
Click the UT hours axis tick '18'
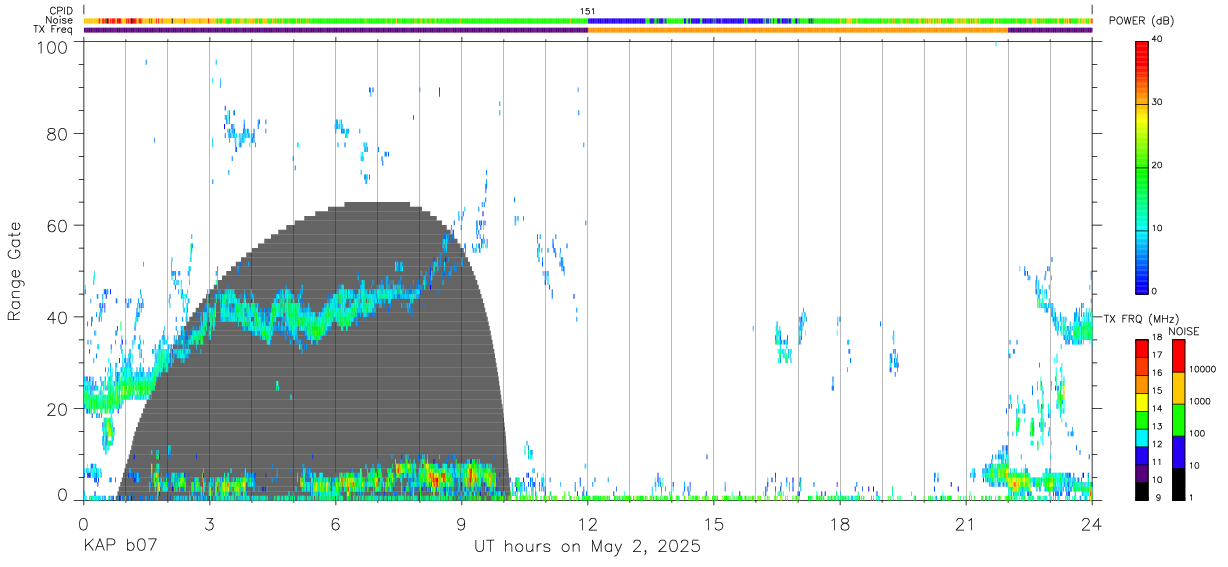click(840, 524)
